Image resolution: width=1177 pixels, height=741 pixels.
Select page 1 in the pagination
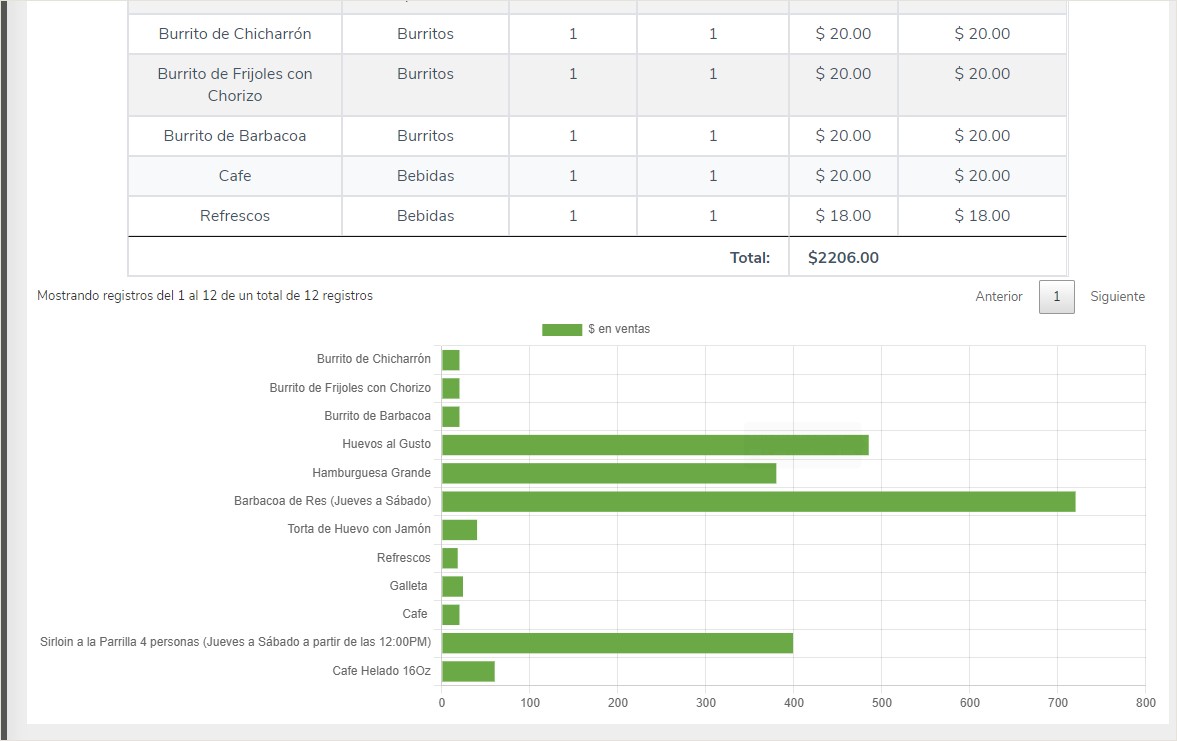(x=1056, y=297)
